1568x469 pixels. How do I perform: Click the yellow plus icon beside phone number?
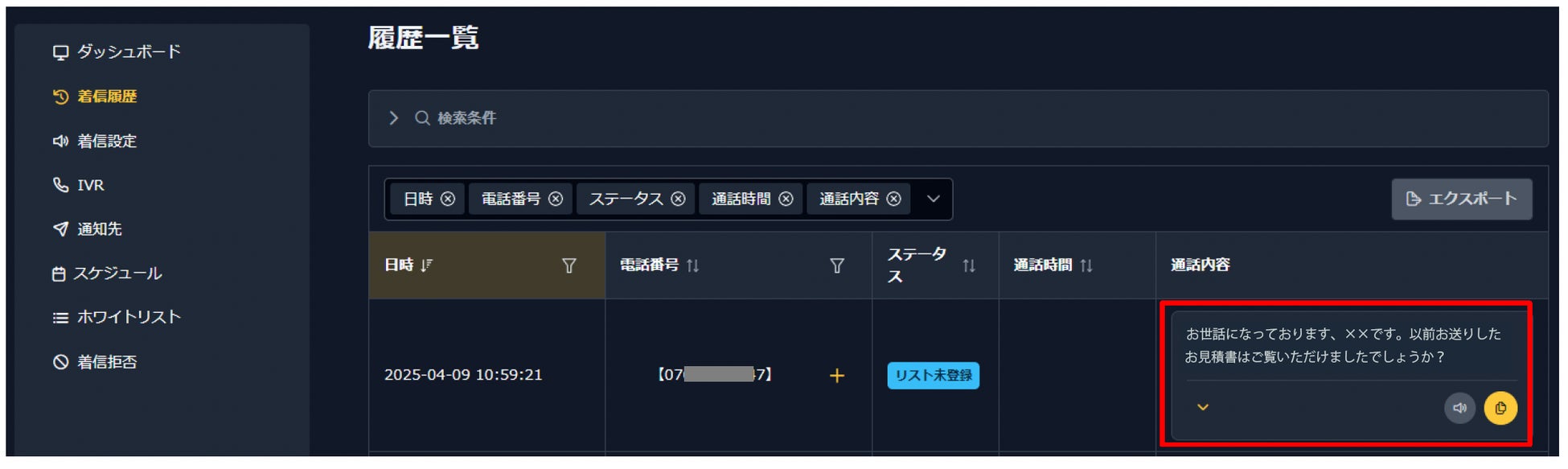point(836,376)
